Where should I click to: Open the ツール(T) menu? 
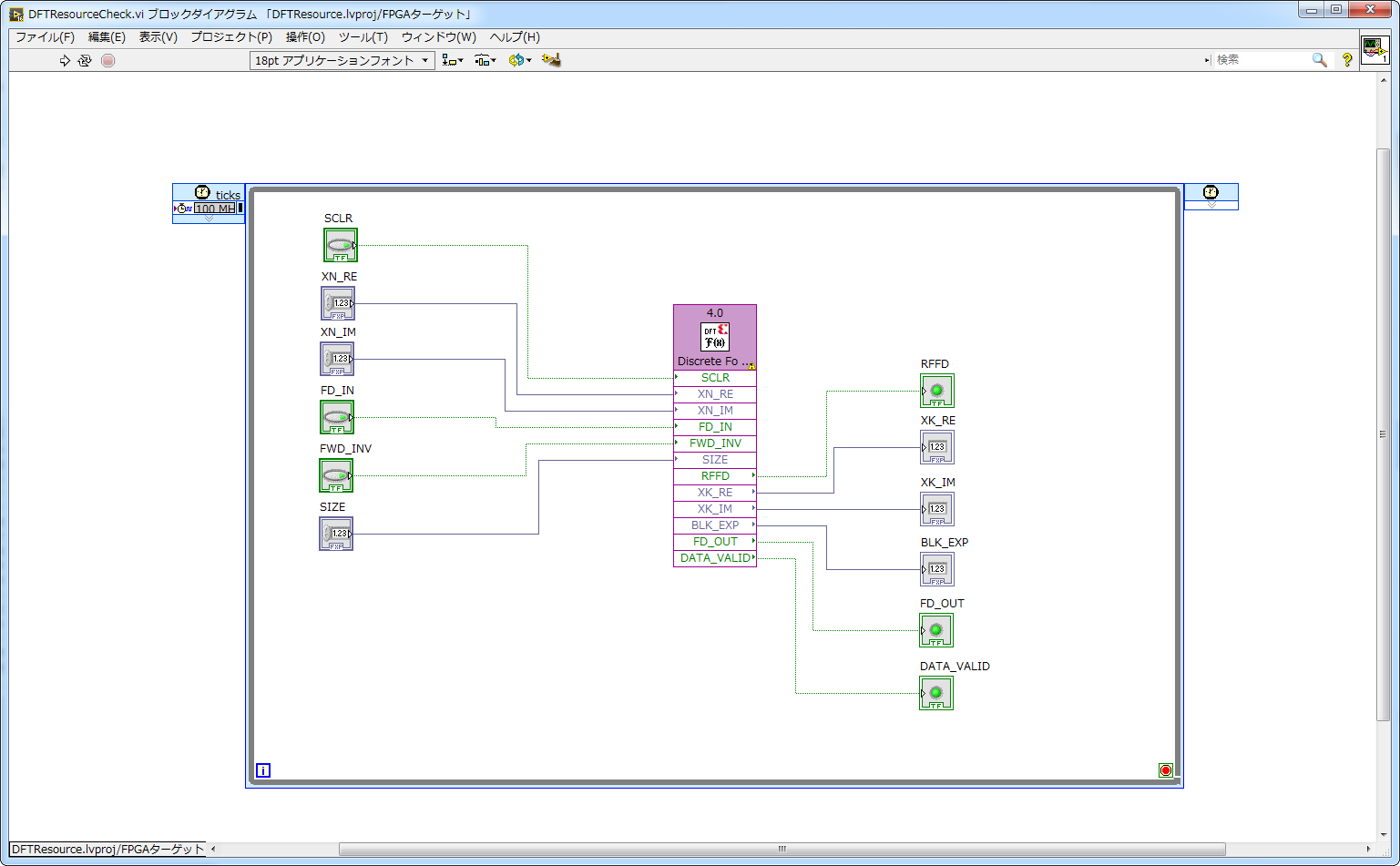(363, 37)
